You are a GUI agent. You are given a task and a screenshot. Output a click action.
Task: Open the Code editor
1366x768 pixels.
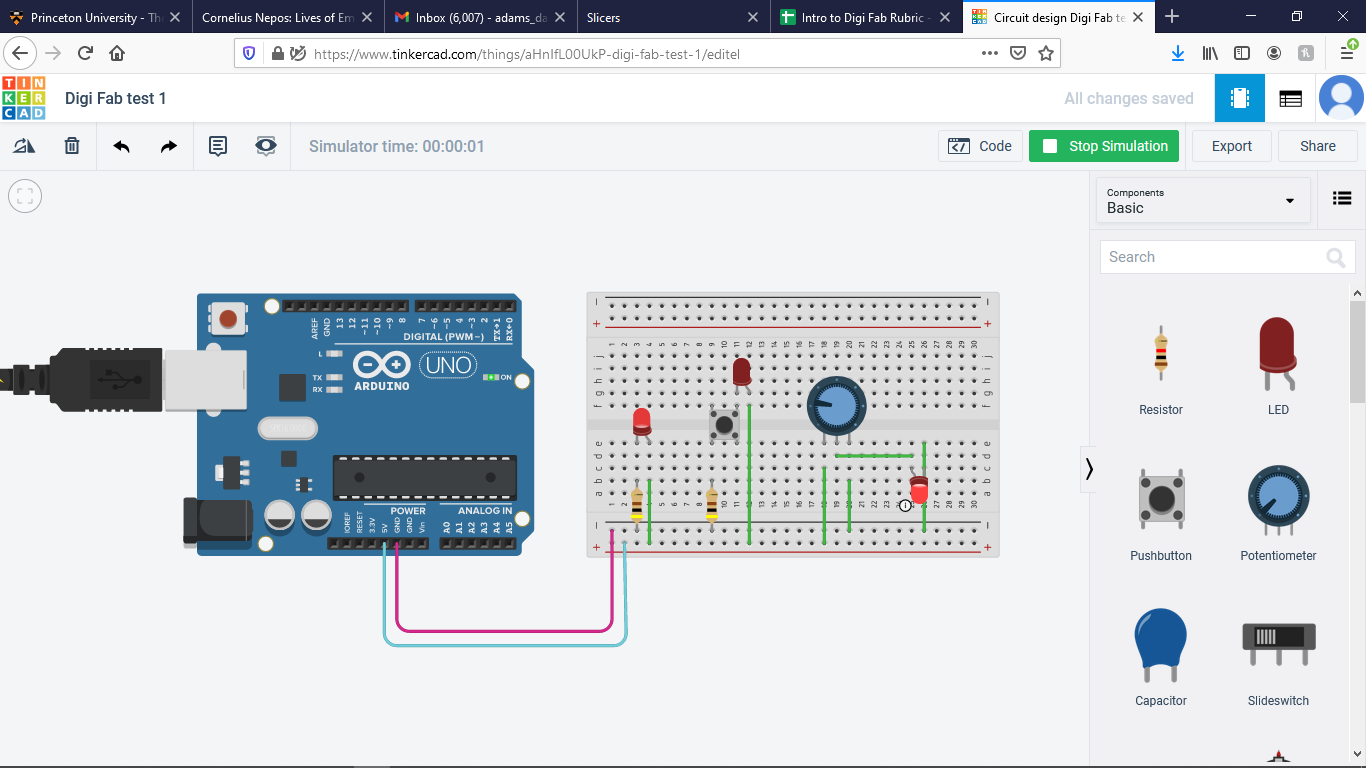pyautogui.click(x=980, y=146)
